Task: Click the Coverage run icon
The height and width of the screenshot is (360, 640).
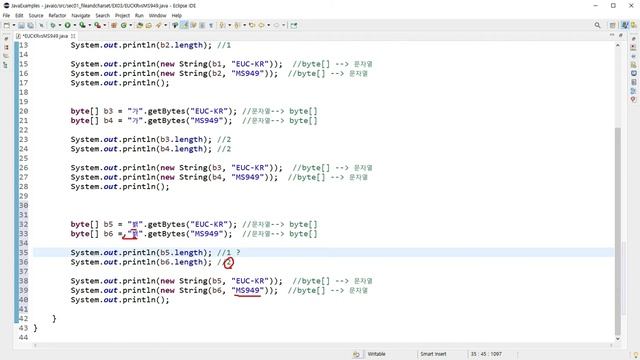Action: pos(82,25)
